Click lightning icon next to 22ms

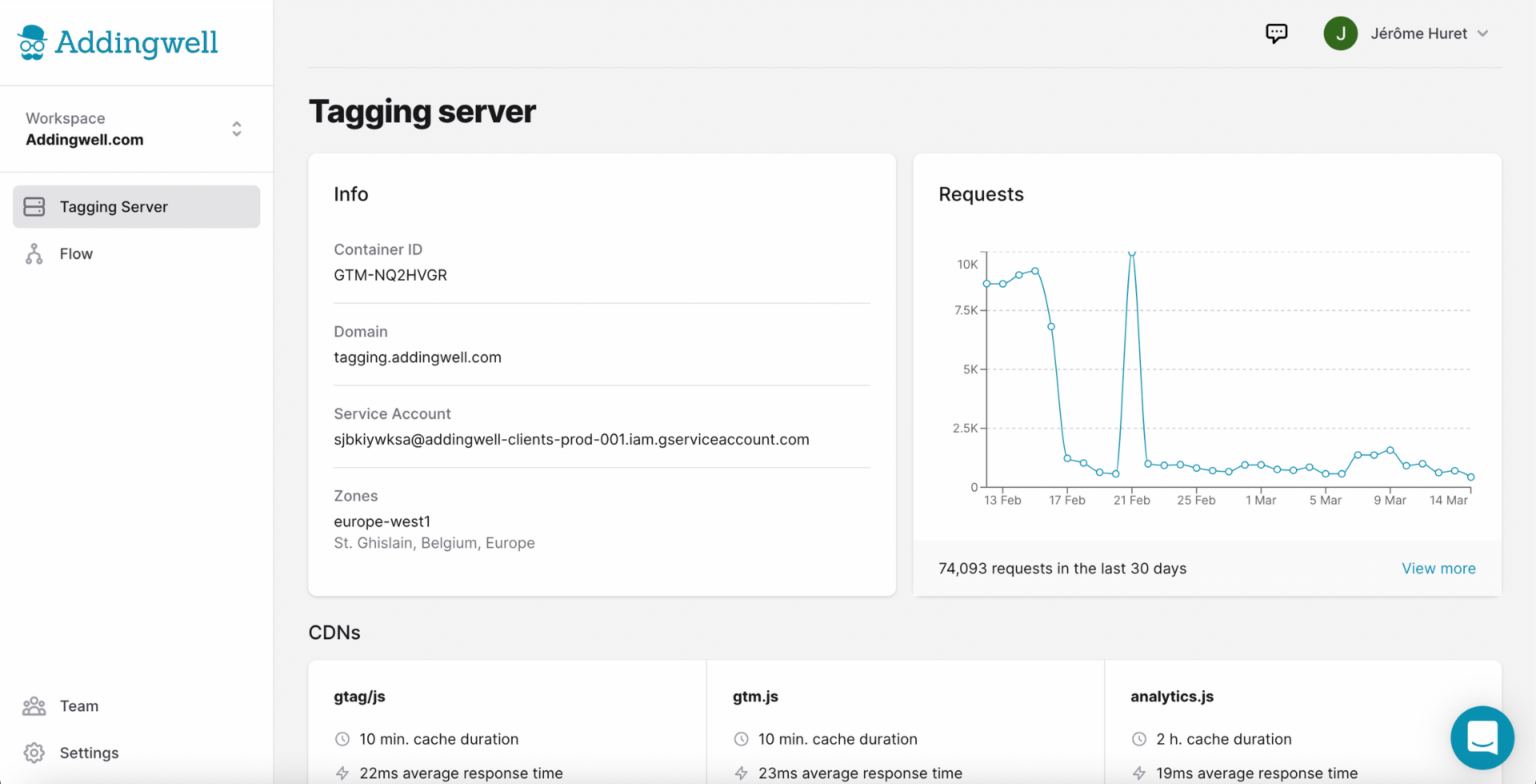342,773
